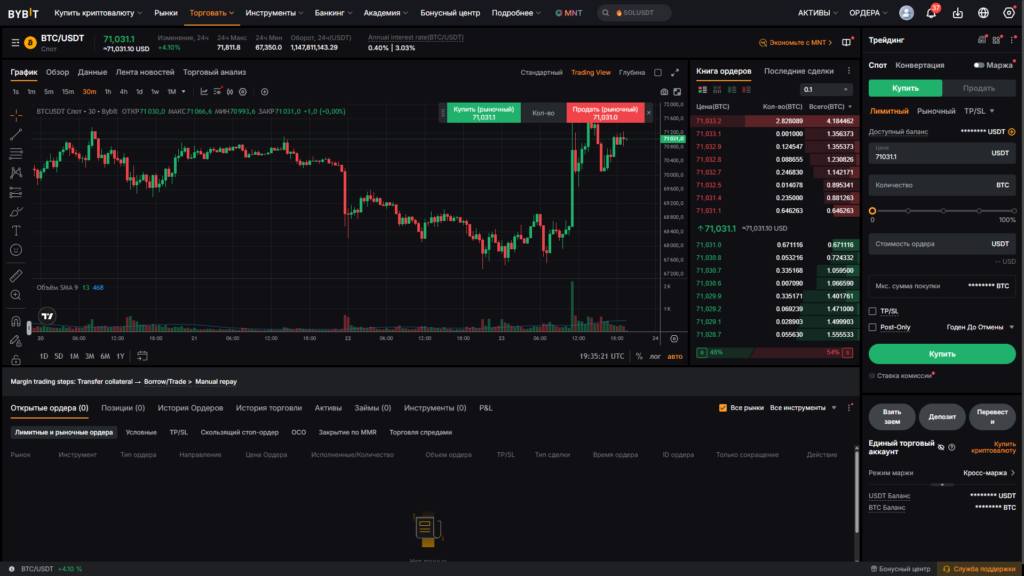Click the language globe icon
This screenshot has width=1024, height=576.
(982, 13)
